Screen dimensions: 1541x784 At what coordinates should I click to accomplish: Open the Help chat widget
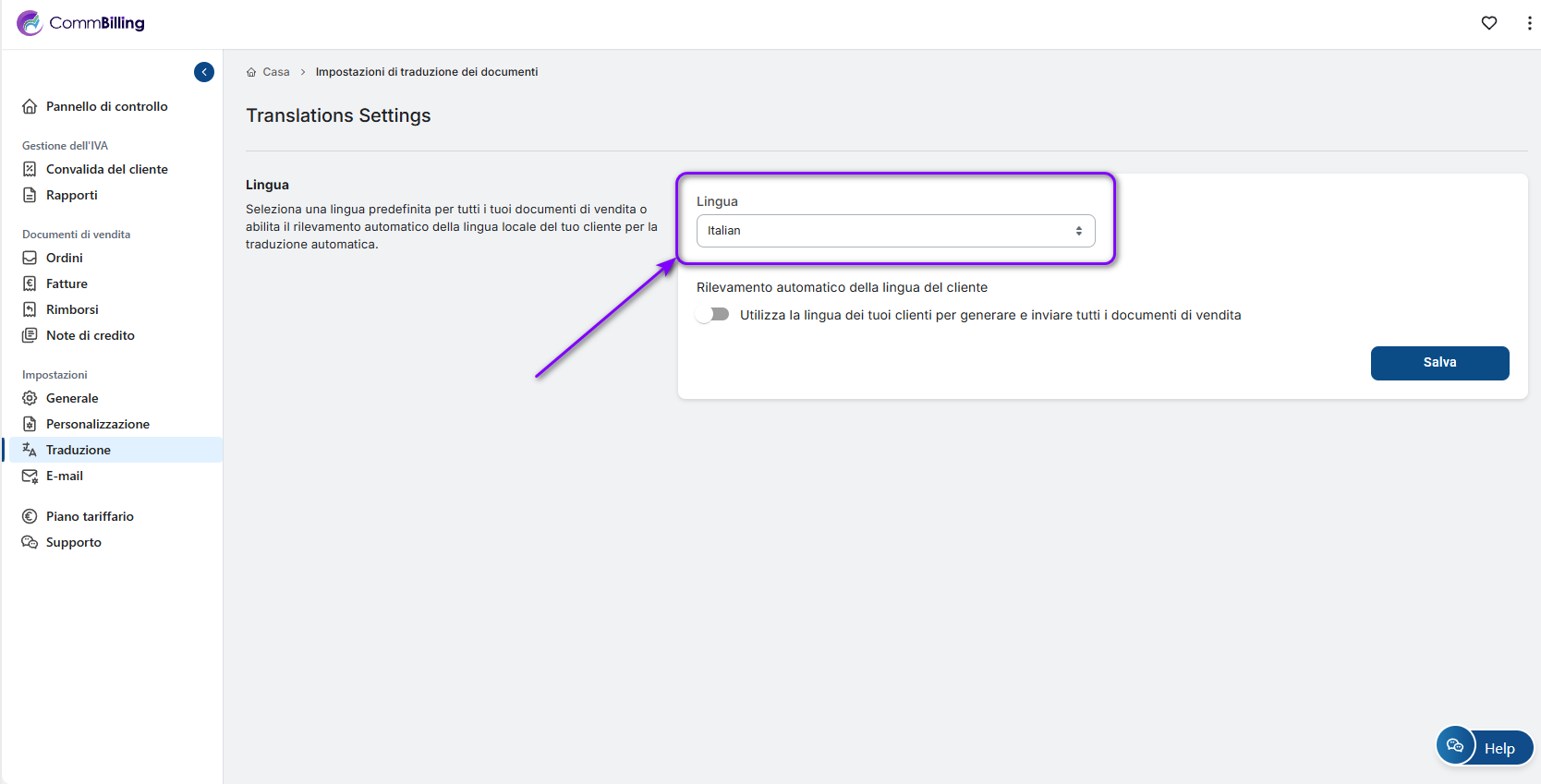coord(1485,747)
